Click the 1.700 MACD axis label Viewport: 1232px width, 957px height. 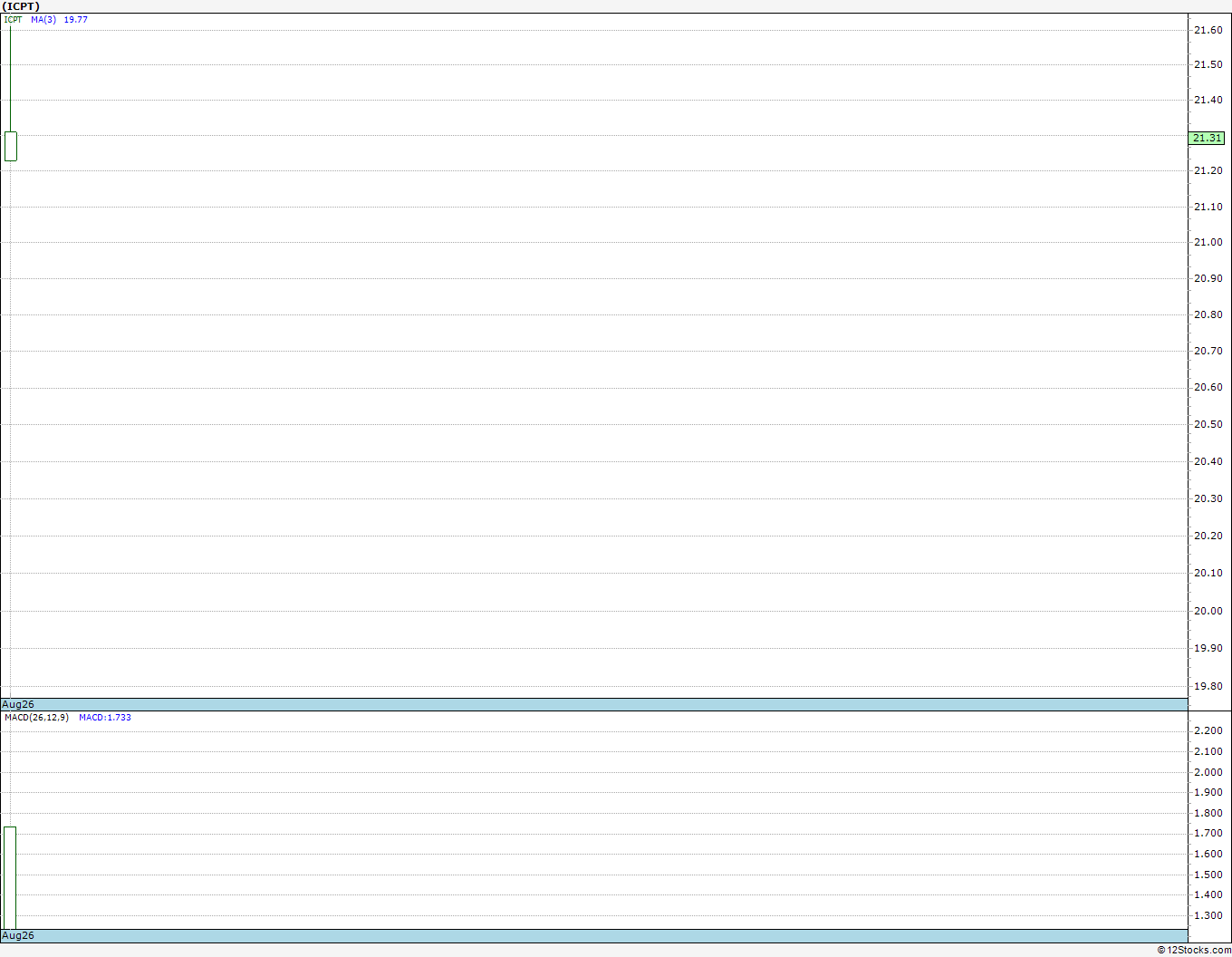tap(1208, 833)
